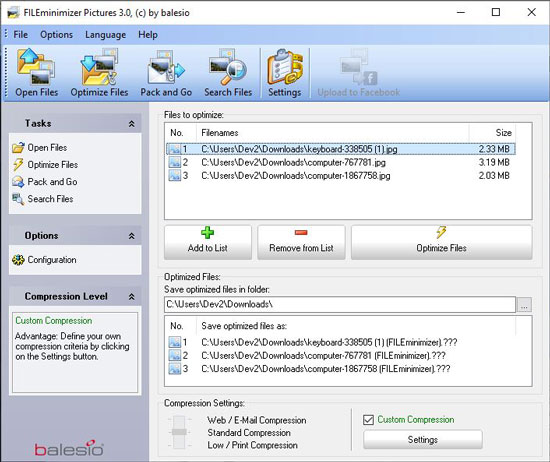The image size is (550, 462).
Task: Click the Remove from List button
Action: click(x=301, y=242)
